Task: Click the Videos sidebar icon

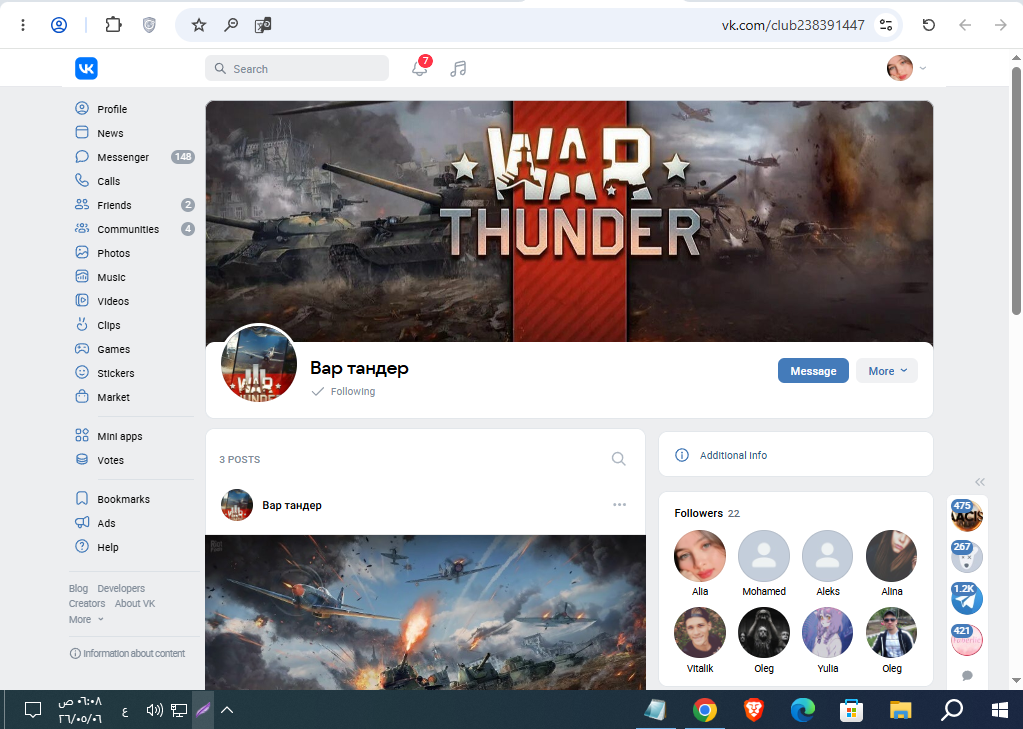Action: coord(82,300)
